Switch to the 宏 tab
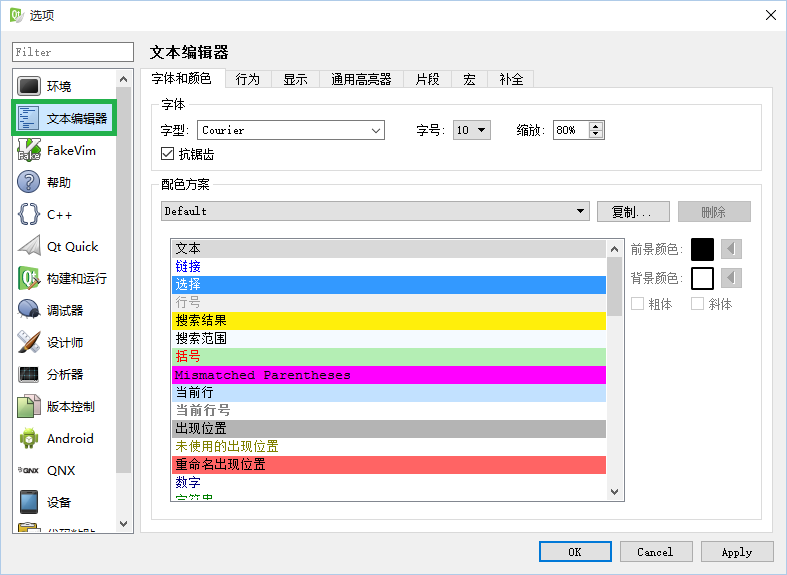Image resolution: width=787 pixels, height=575 pixels. click(x=469, y=79)
